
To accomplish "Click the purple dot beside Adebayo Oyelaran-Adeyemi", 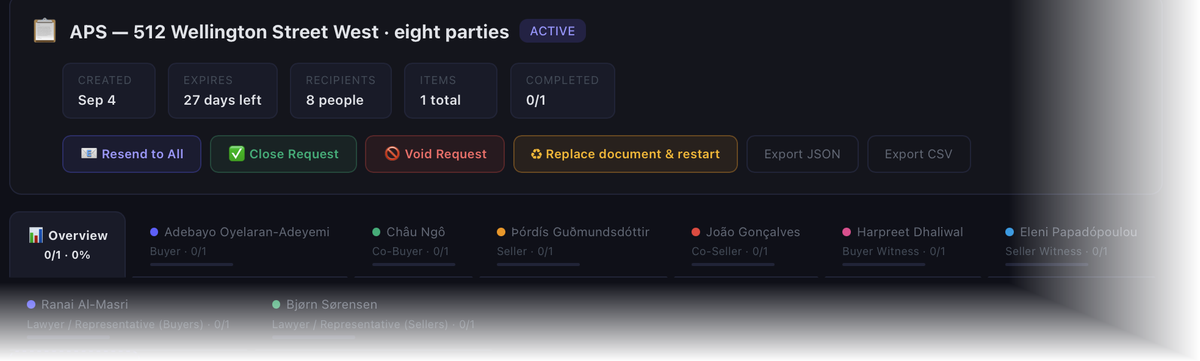I will point(154,232).
